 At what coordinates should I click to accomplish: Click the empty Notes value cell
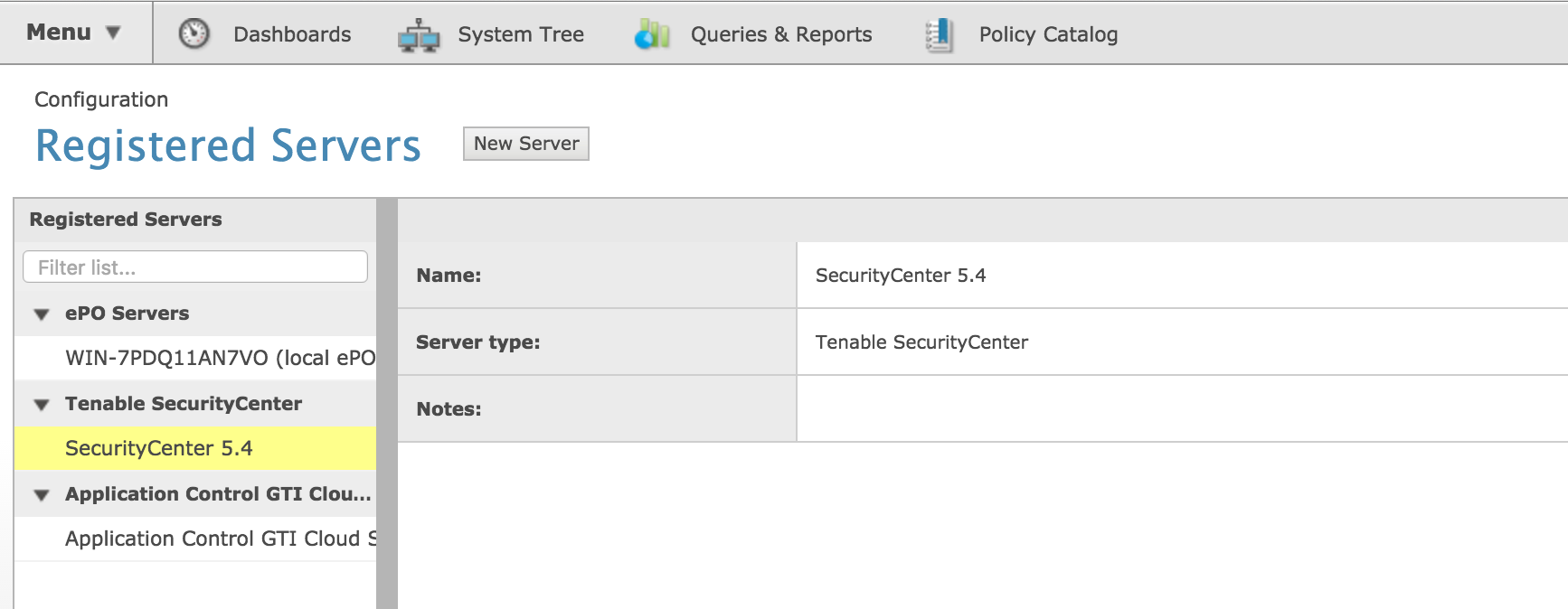point(1176,408)
